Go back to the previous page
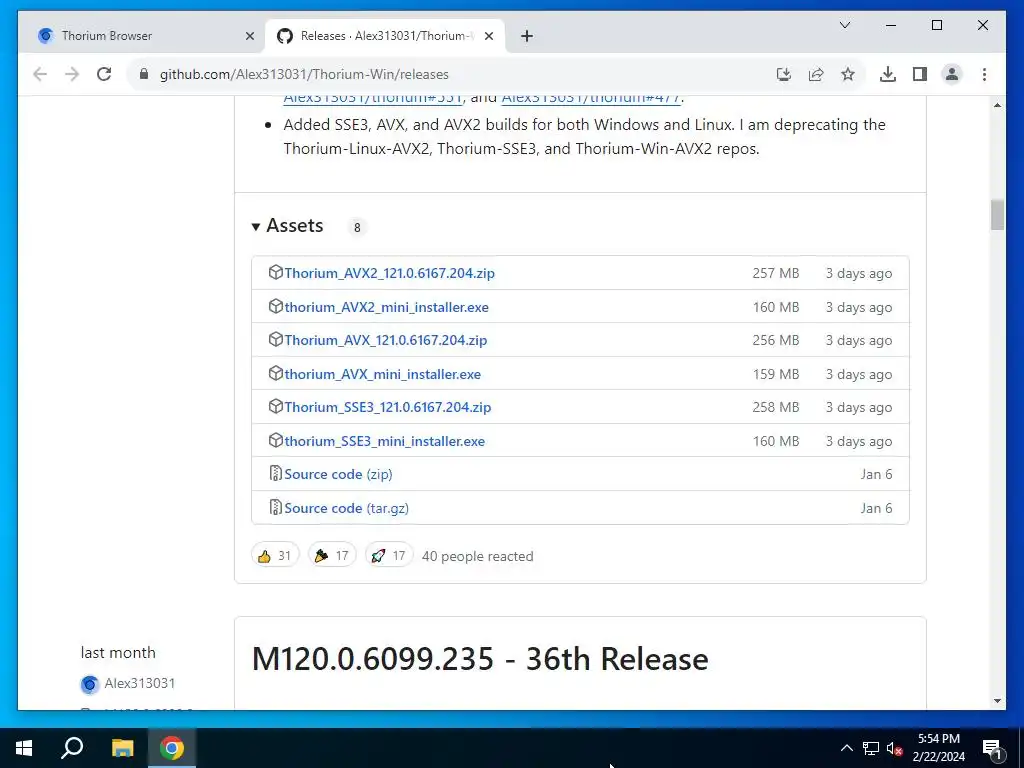 point(40,74)
